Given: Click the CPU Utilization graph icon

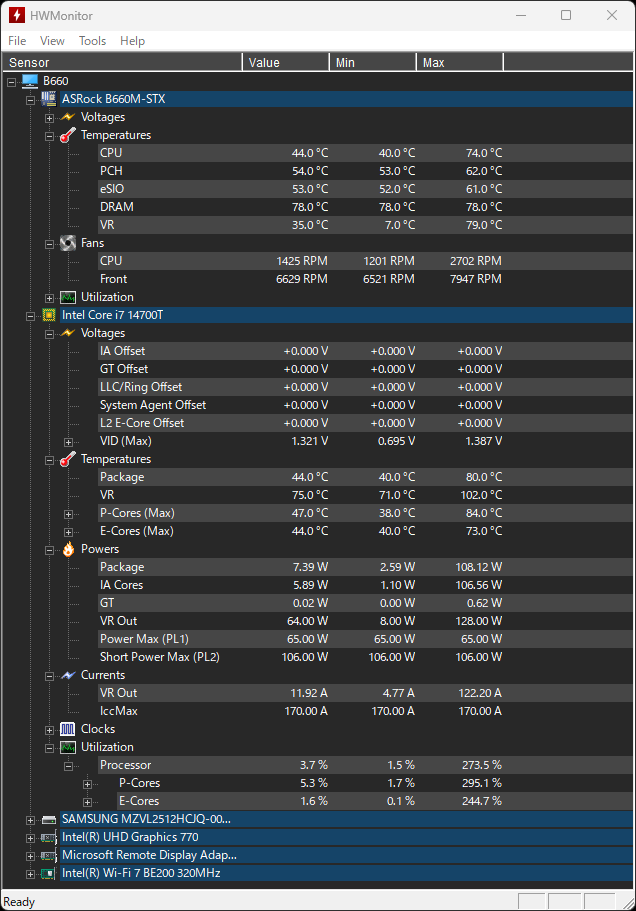Looking at the screenshot, I should pos(68,747).
